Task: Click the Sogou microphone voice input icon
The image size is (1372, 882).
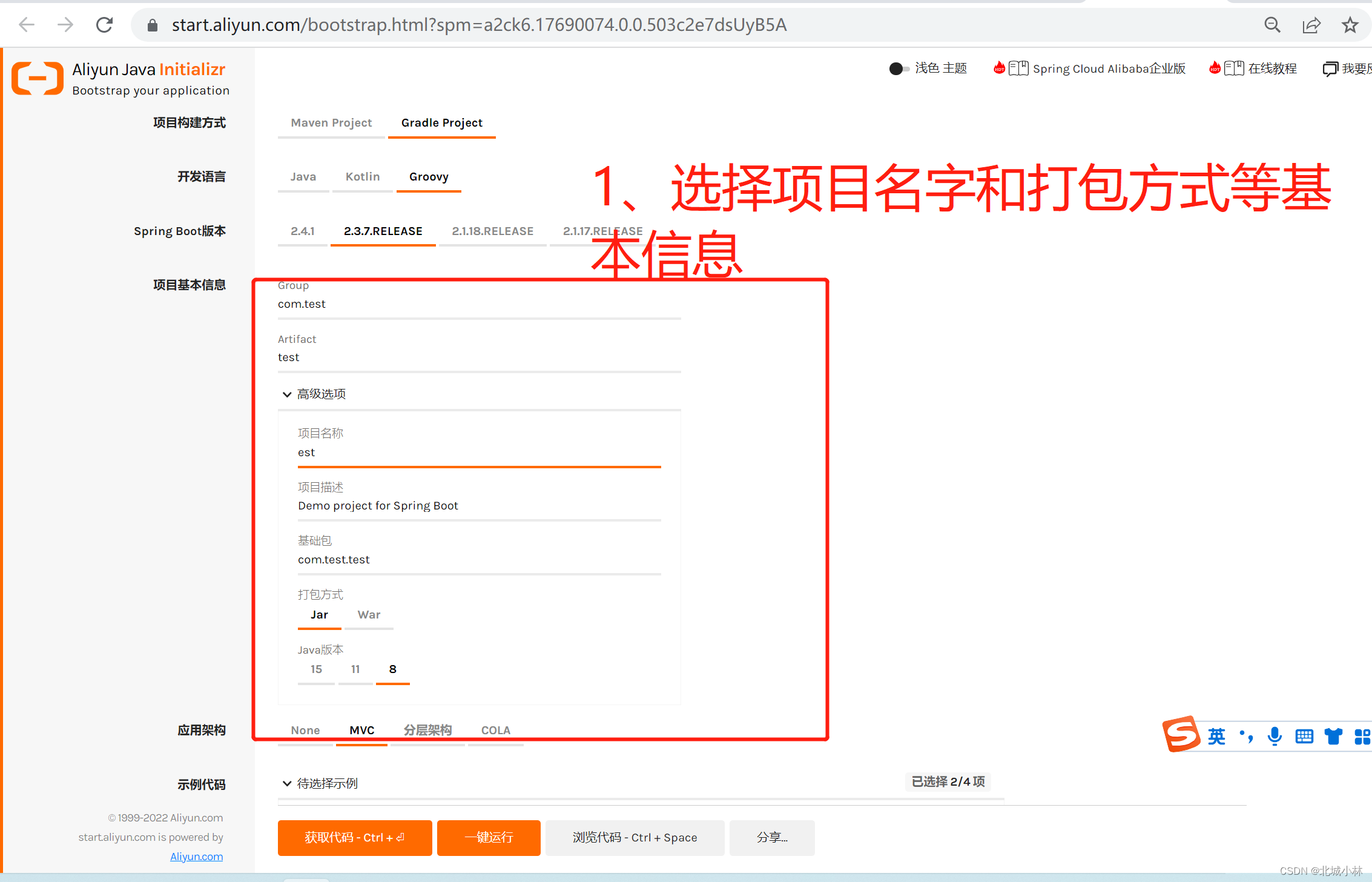Action: [1275, 737]
